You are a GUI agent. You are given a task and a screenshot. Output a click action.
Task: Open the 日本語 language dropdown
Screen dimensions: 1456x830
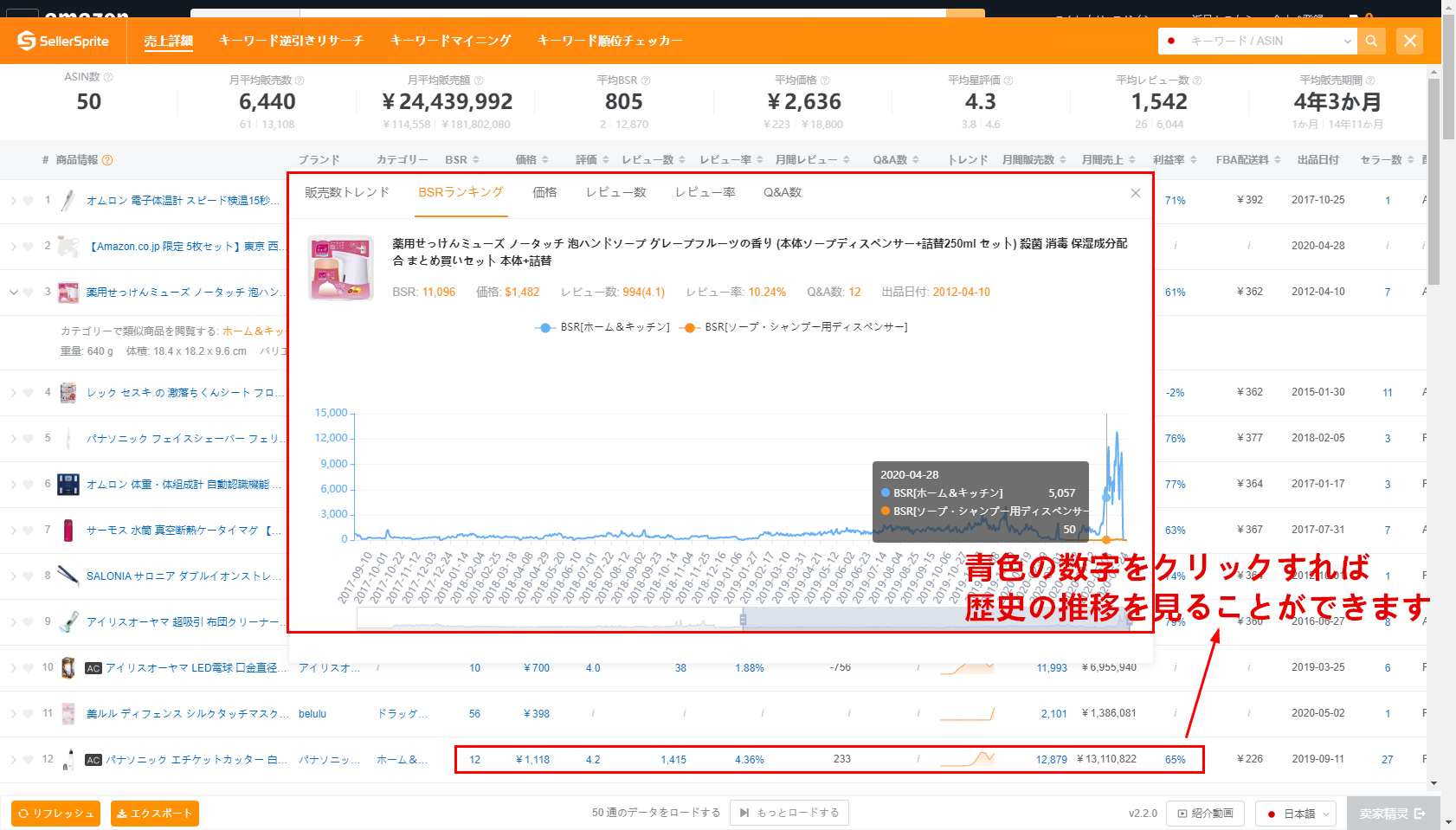[1296, 814]
